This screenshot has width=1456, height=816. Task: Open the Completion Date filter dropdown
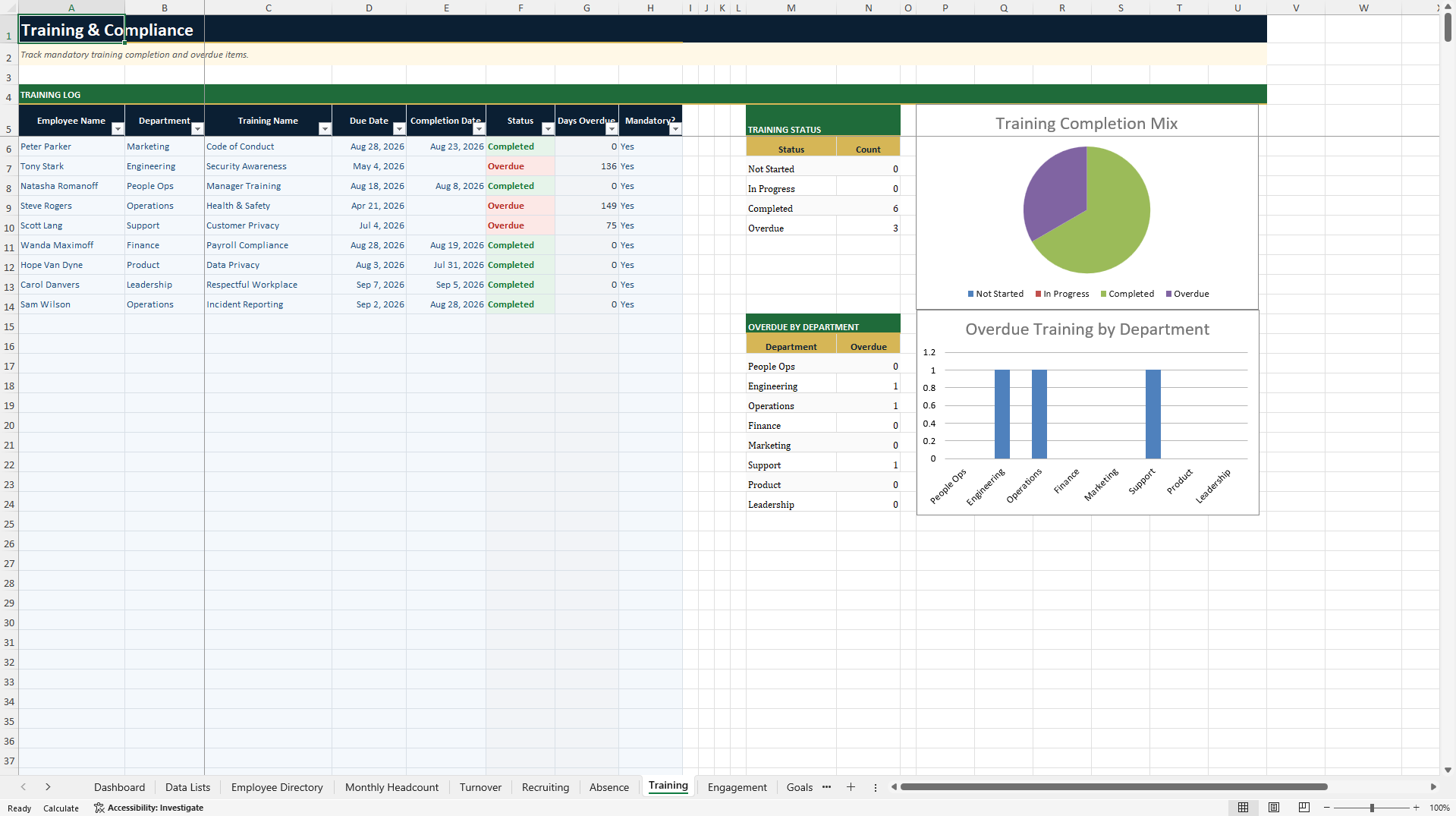click(x=479, y=129)
